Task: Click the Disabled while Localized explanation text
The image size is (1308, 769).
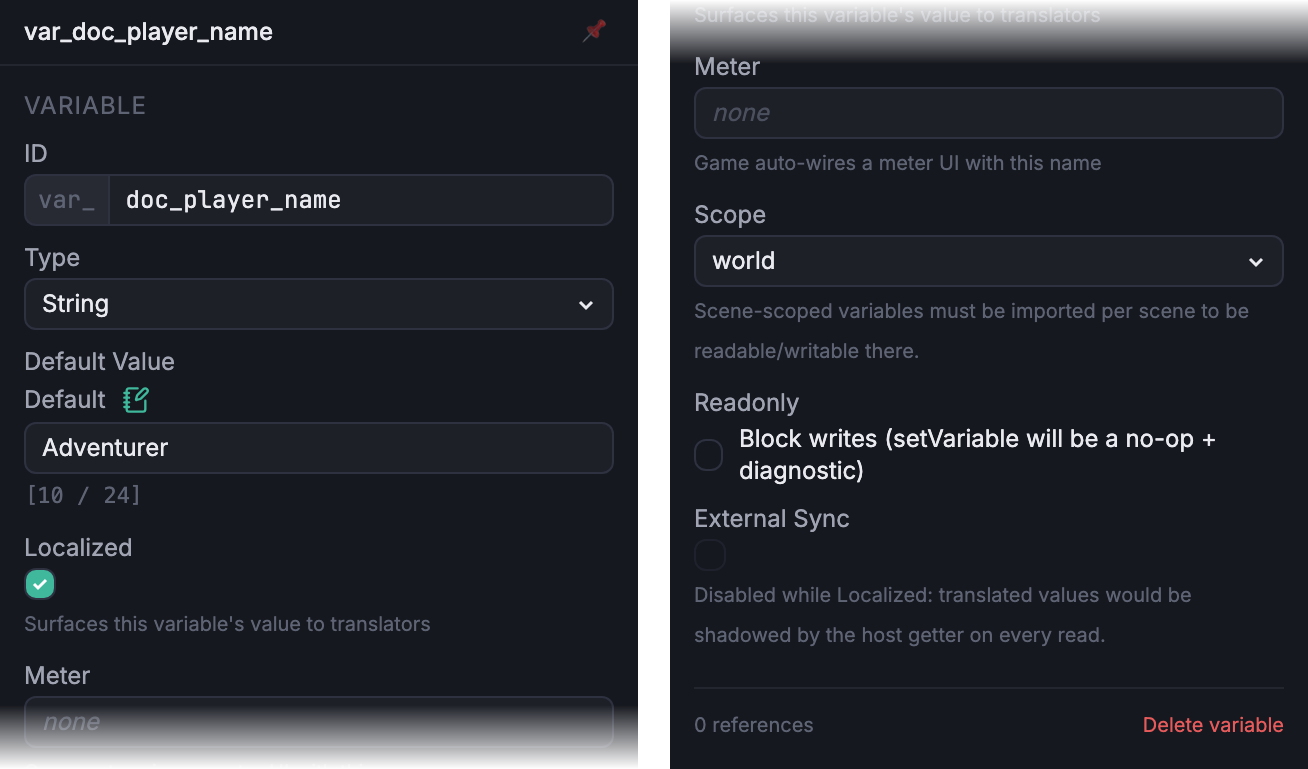Action: pyautogui.click(x=943, y=615)
